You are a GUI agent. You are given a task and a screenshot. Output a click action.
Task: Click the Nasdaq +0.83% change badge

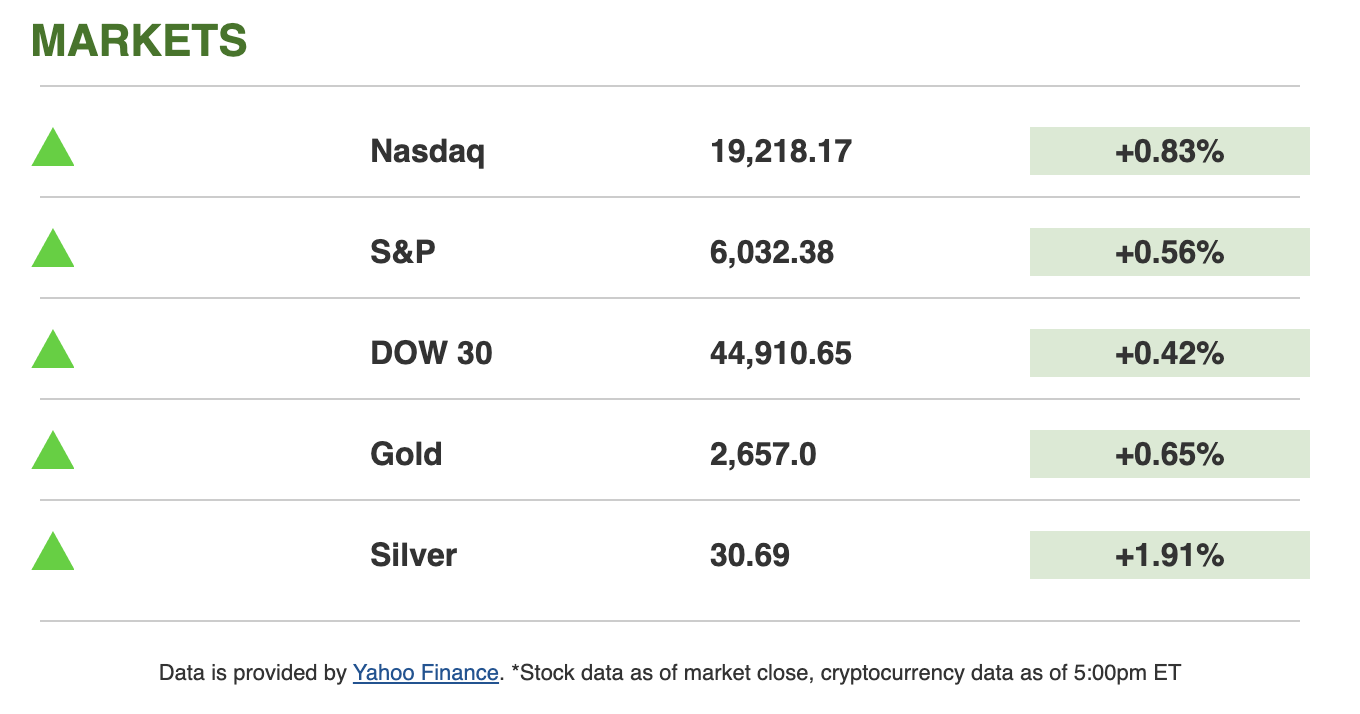coord(1169,151)
